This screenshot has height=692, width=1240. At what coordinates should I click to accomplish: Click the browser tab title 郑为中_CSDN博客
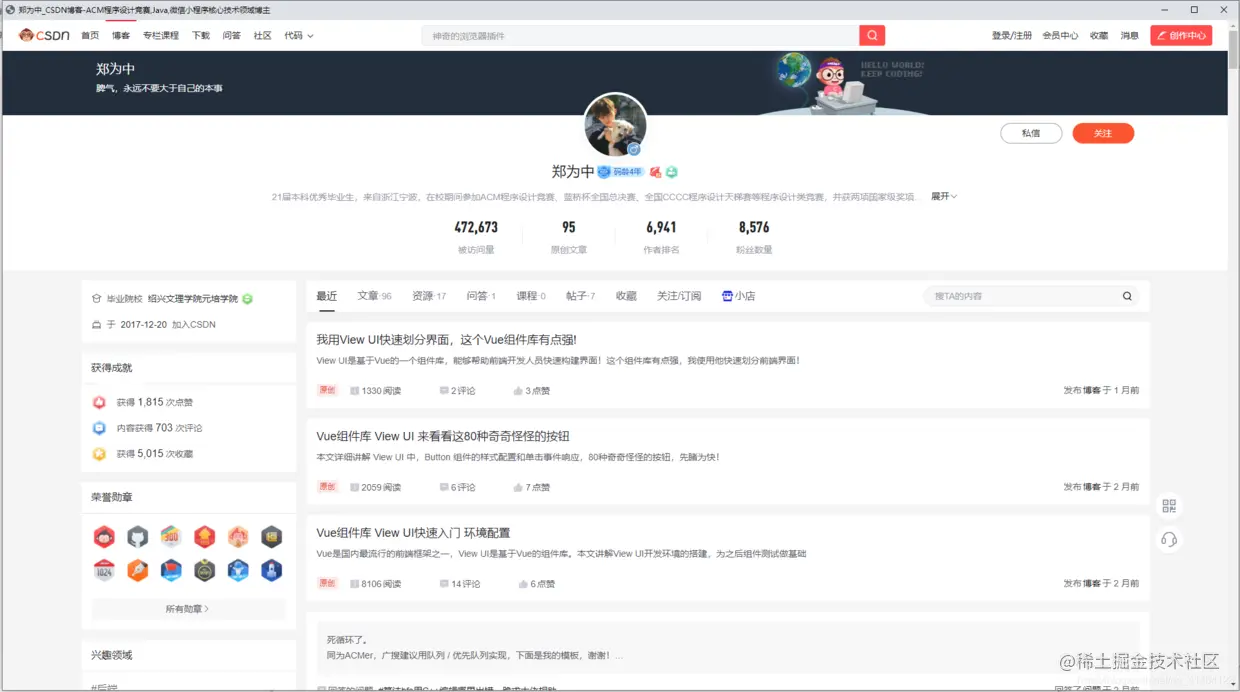(x=144, y=9)
